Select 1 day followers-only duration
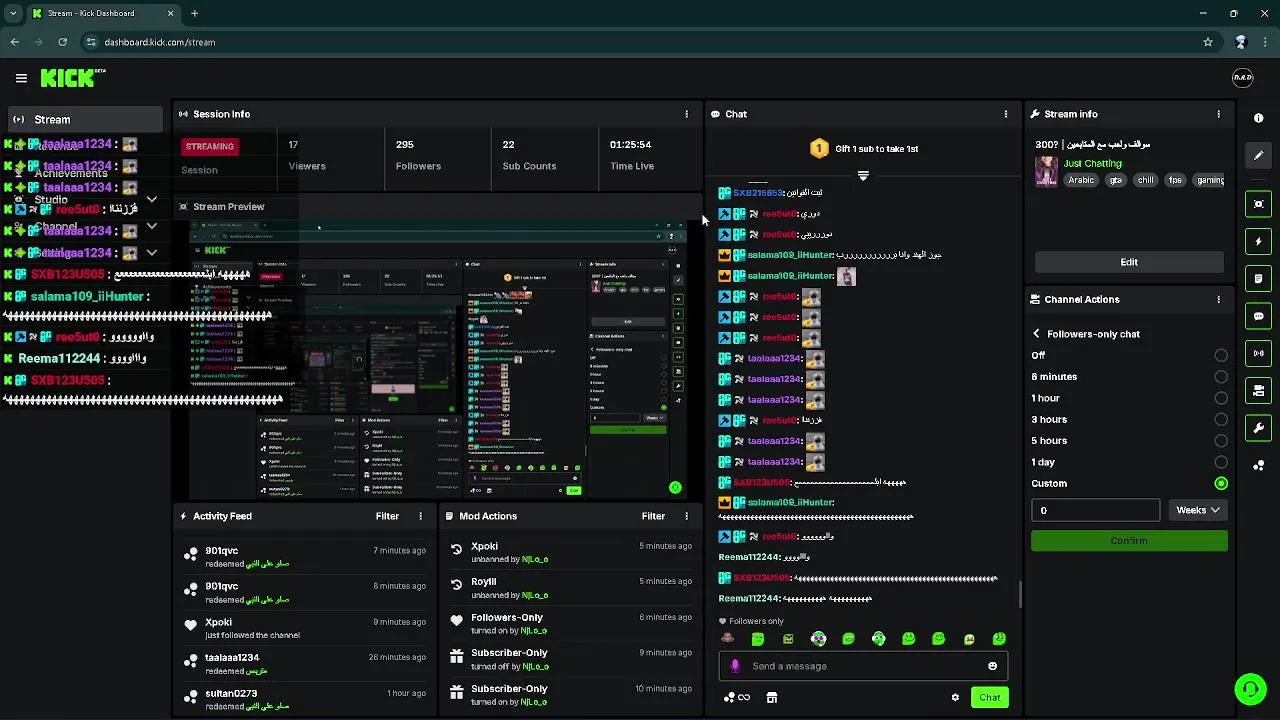 coord(1221,462)
